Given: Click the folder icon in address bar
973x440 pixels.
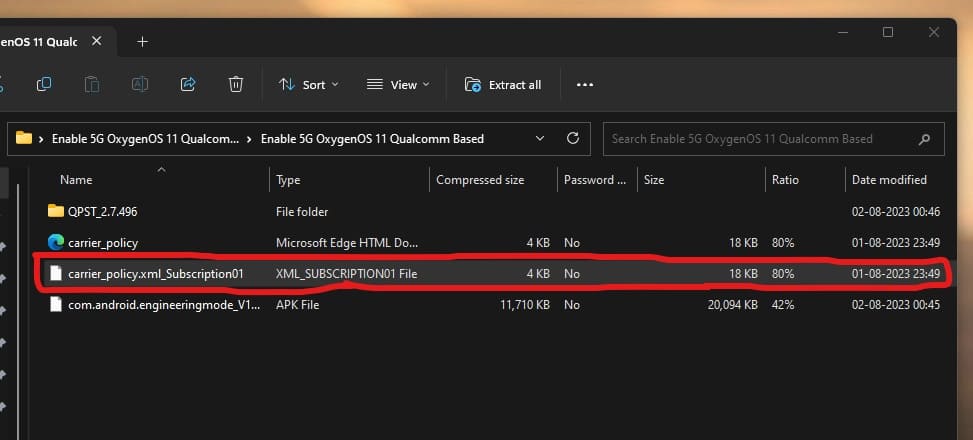Looking at the screenshot, I should tap(24, 138).
